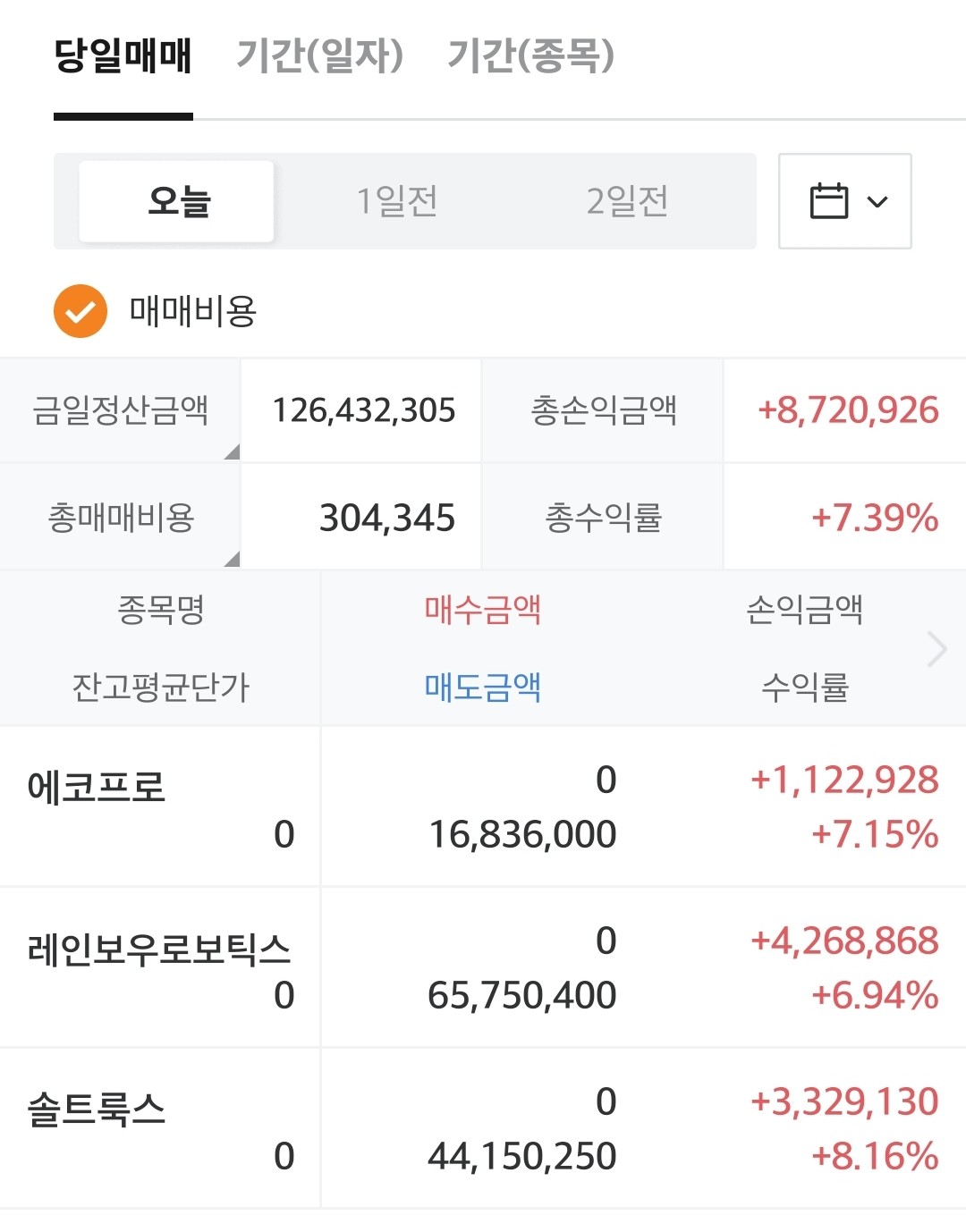Select the 2일전 date option
Viewport: 966px width, 1232px height.
(x=627, y=201)
